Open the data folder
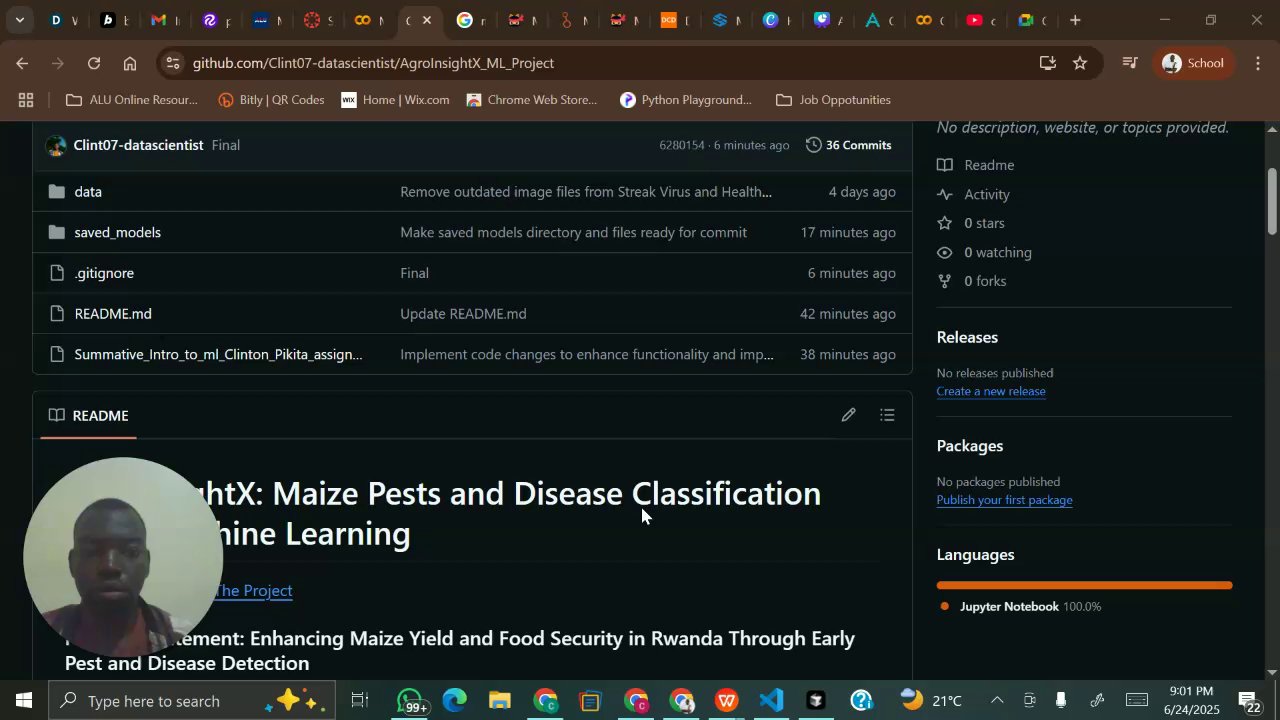Viewport: 1280px width, 720px height. 88,191
